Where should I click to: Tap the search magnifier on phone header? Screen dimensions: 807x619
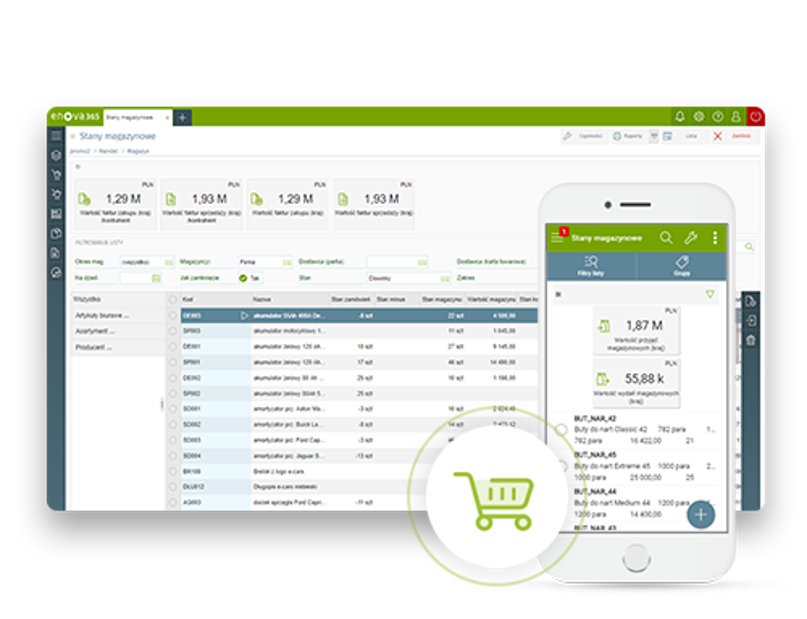click(x=666, y=238)
